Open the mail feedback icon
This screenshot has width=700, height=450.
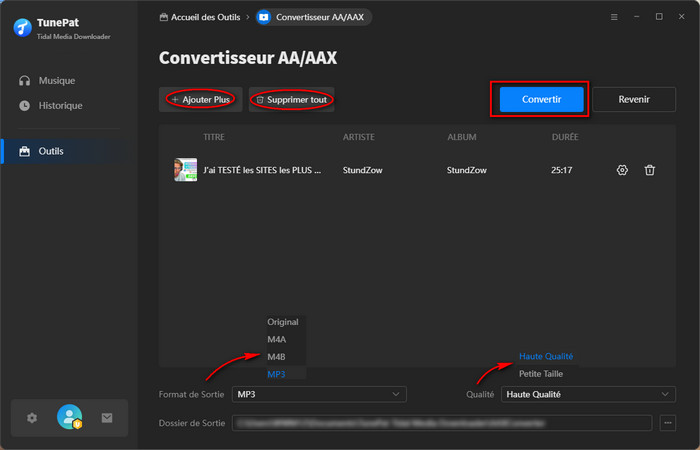click(x=107, y=418)
